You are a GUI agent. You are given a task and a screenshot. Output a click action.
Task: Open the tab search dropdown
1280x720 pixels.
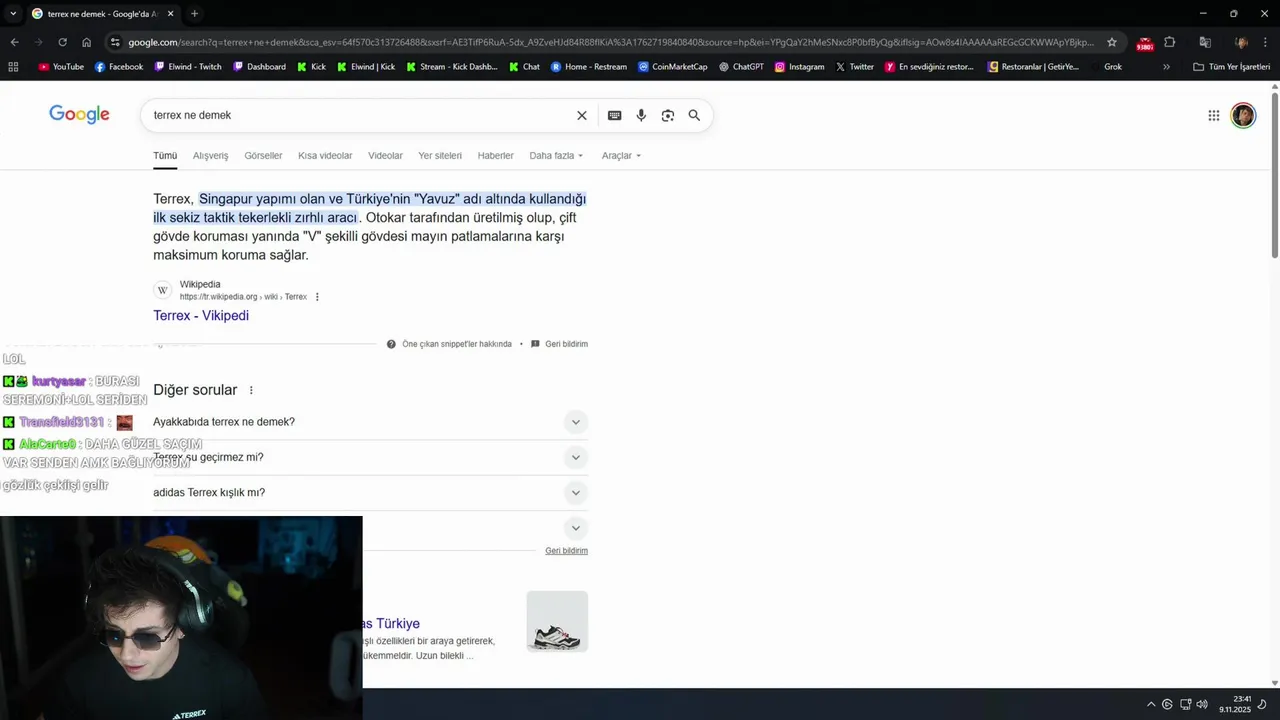coord(13,14)
